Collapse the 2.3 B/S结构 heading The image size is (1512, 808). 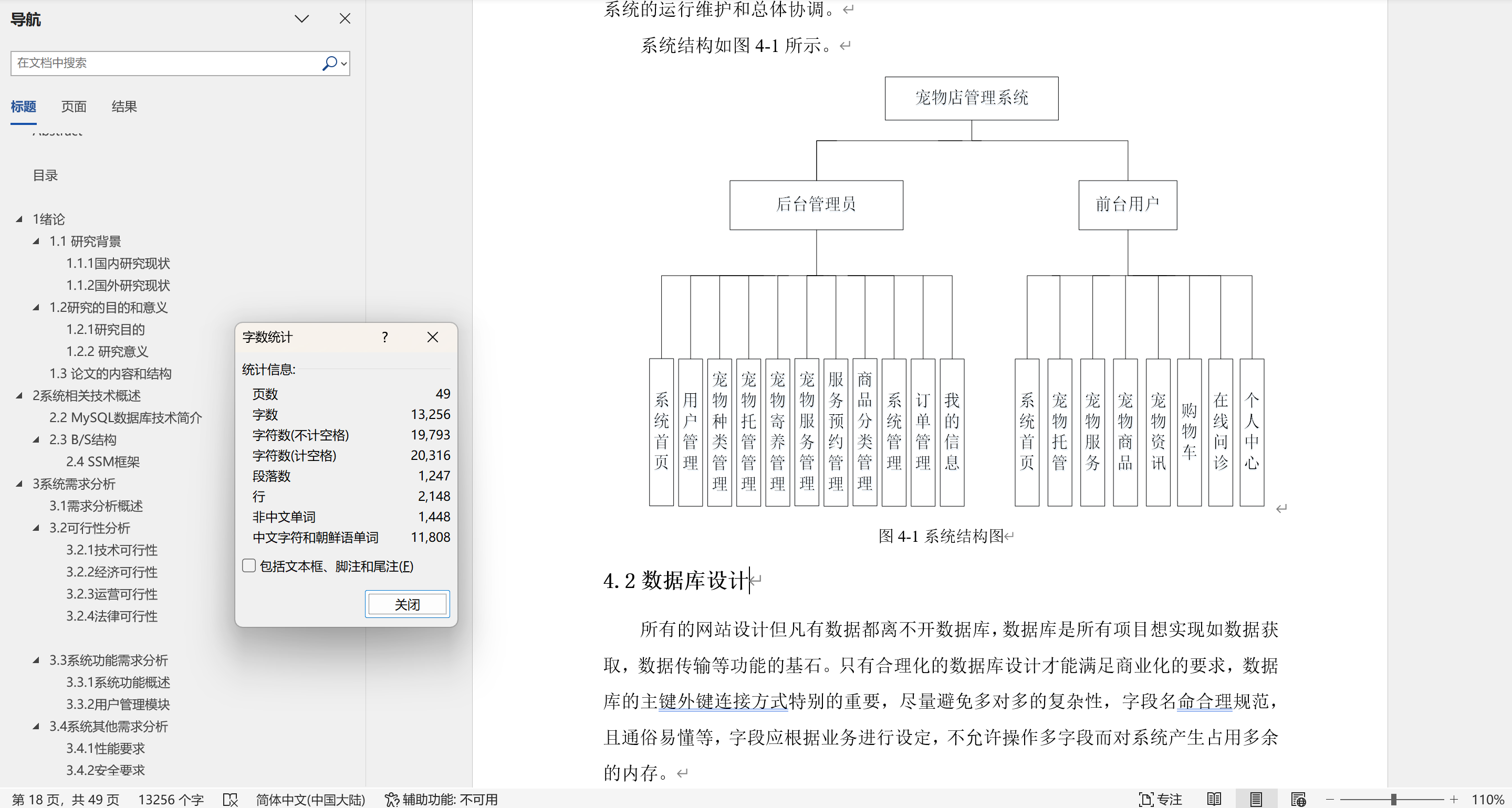[x=36, y=439]
